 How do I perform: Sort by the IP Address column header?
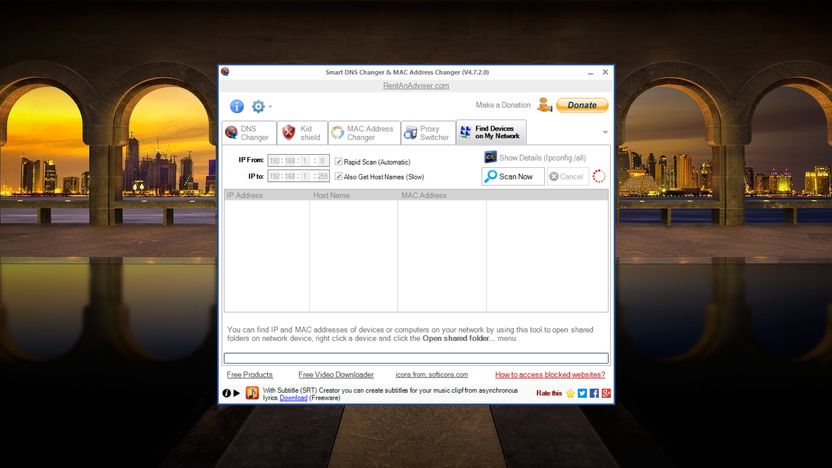(266, 195)
